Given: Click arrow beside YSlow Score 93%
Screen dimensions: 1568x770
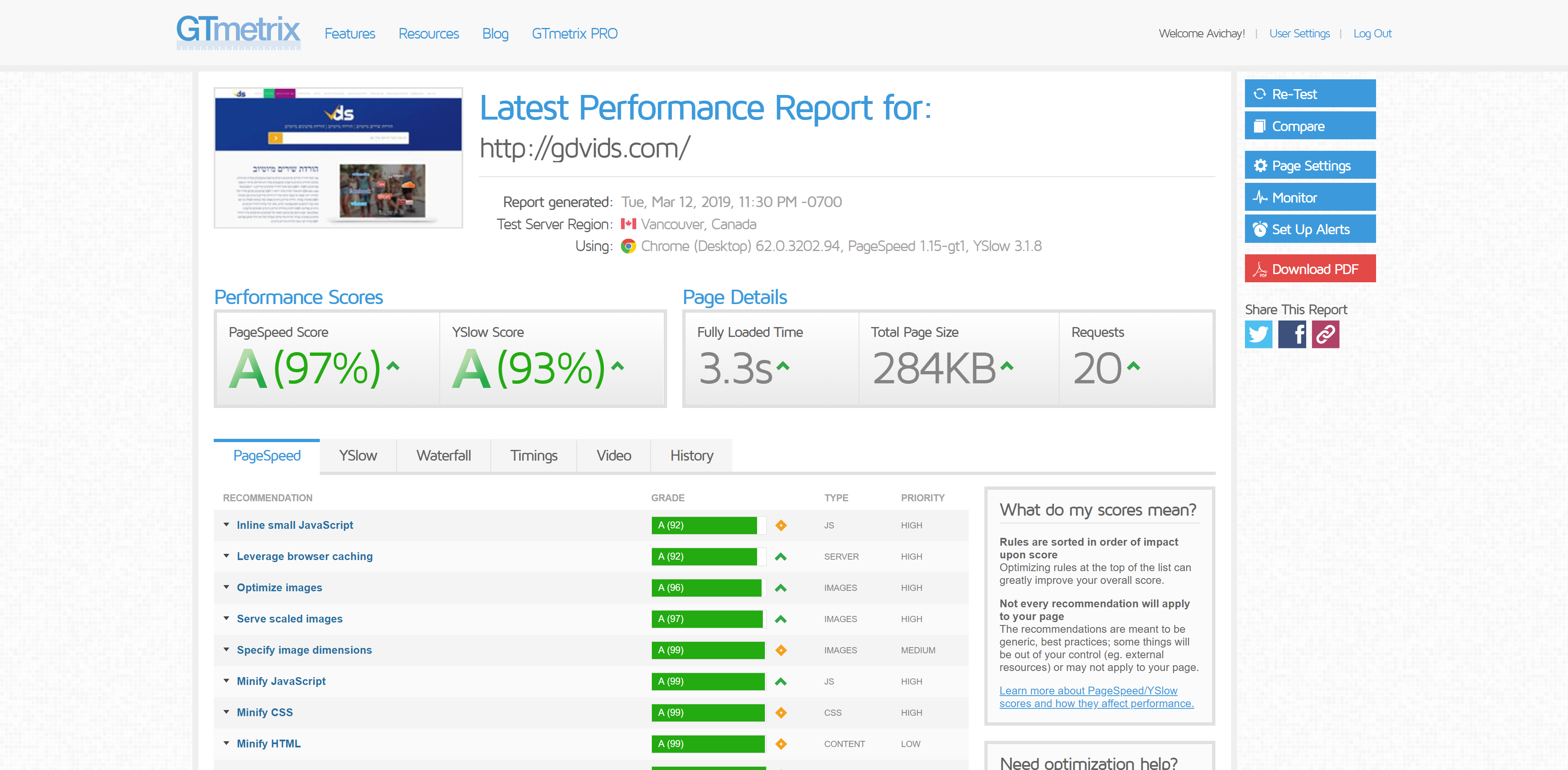Looking at the screenshot, I should [x=617, y=366].
